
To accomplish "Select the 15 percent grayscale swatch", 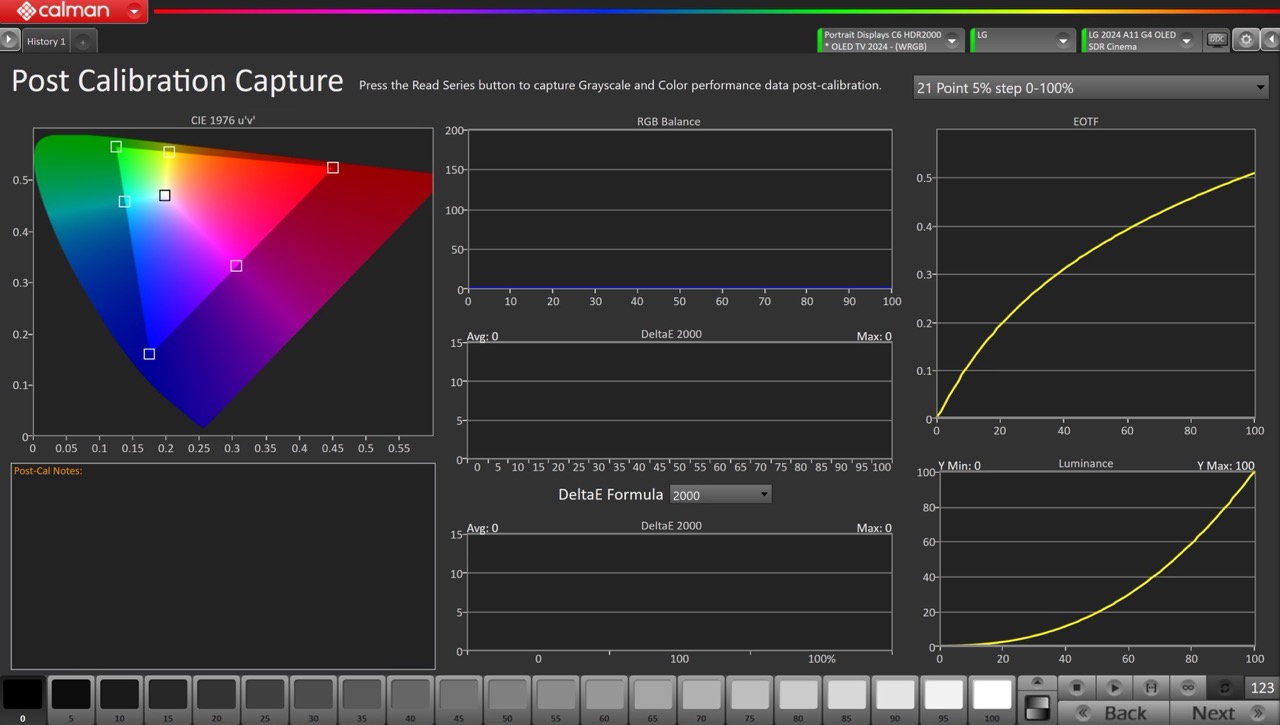I will [167, 698].
